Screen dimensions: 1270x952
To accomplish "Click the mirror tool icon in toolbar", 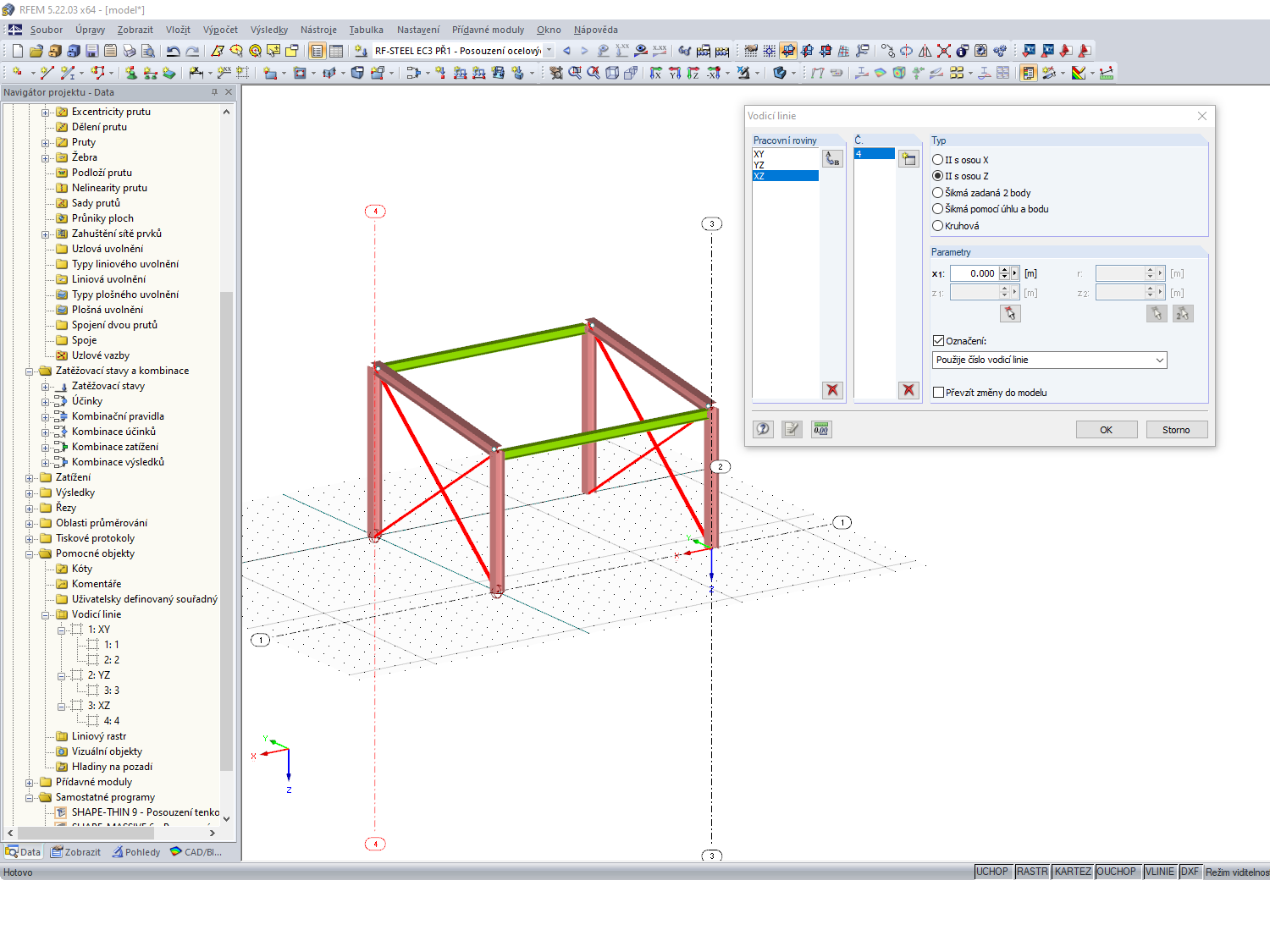I will (x=925, y=51).
